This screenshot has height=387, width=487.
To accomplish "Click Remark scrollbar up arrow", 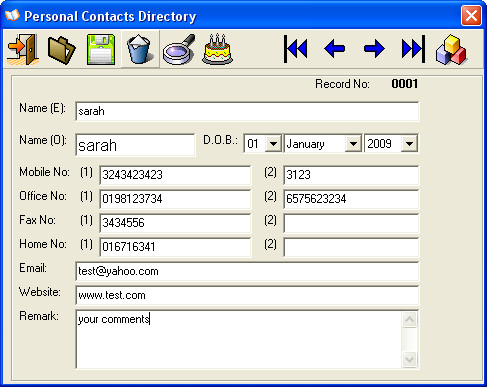I will [409, 320].
